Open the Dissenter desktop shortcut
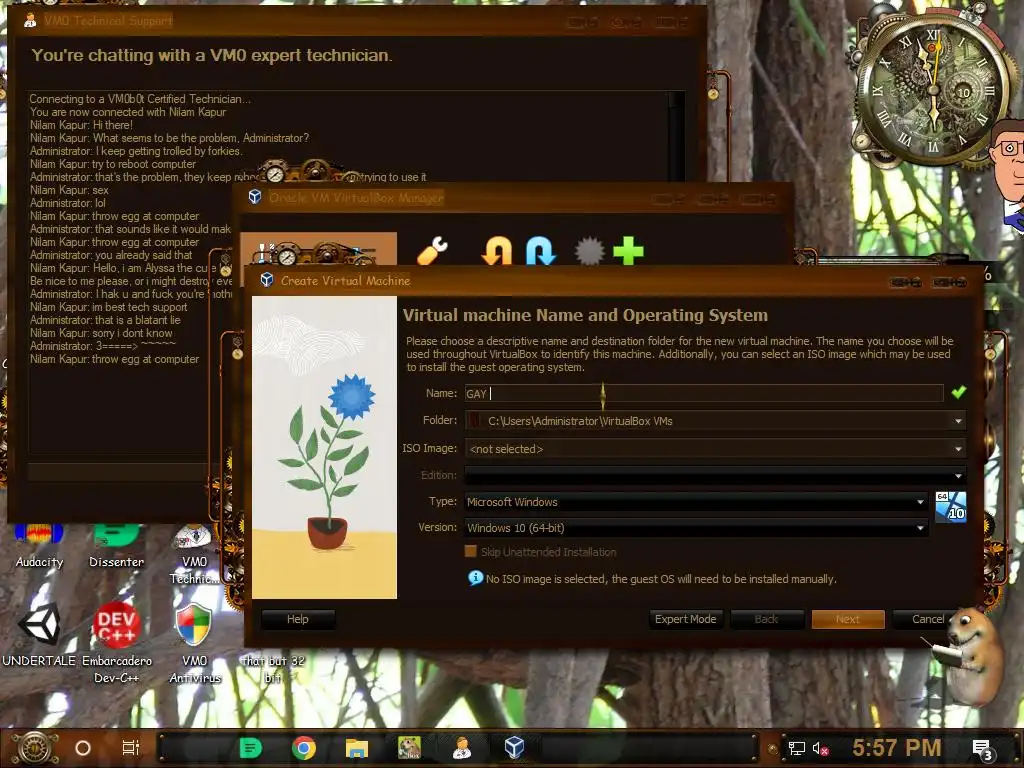1024x768 pixels. point(116,545)
